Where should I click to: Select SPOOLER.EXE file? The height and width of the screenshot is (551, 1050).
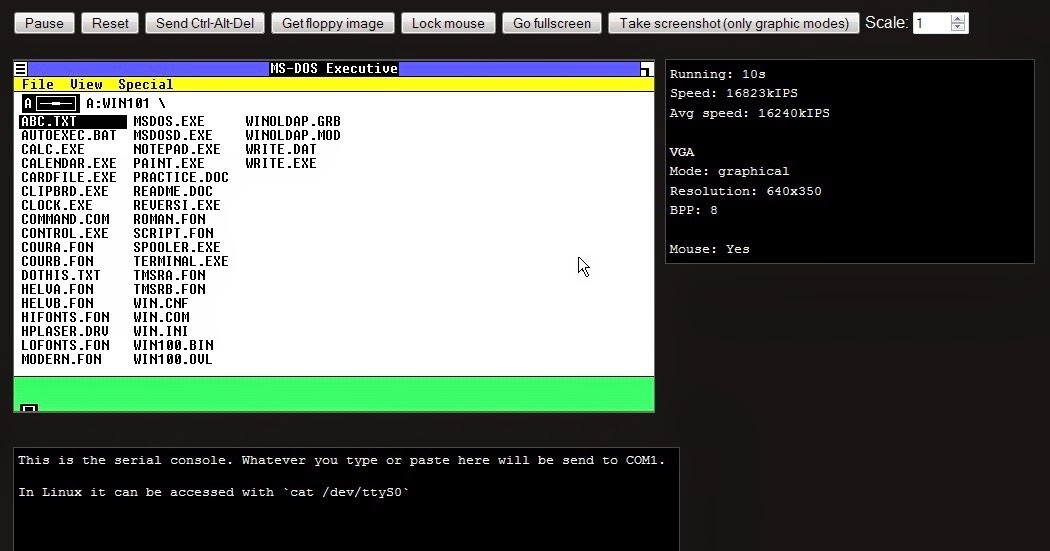click(x=177, y=248)
